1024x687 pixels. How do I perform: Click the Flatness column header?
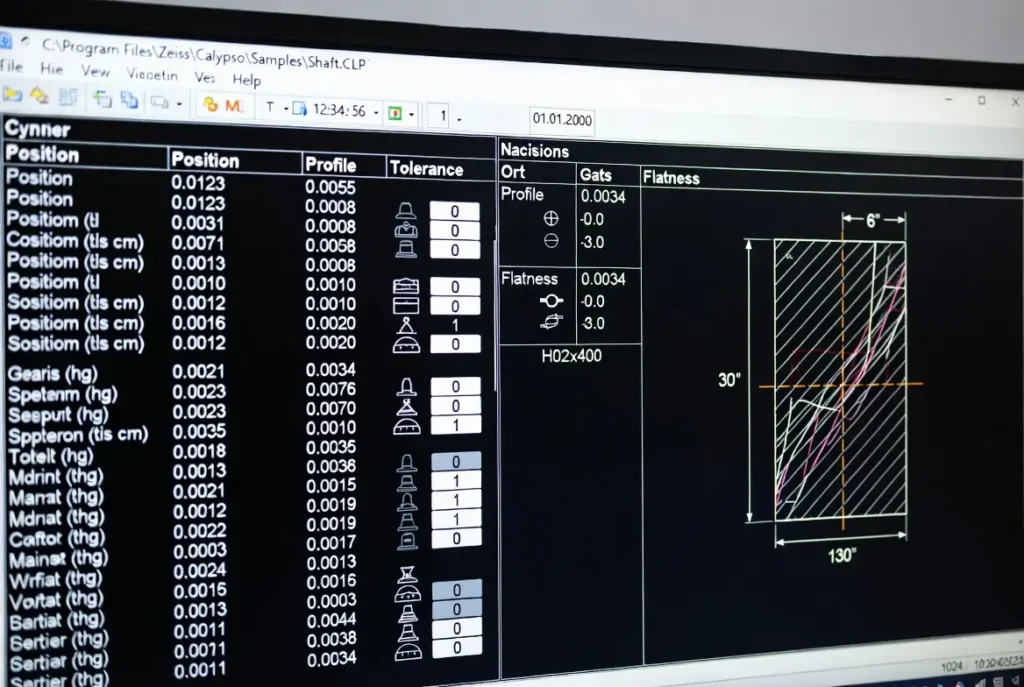pos(670,178)
